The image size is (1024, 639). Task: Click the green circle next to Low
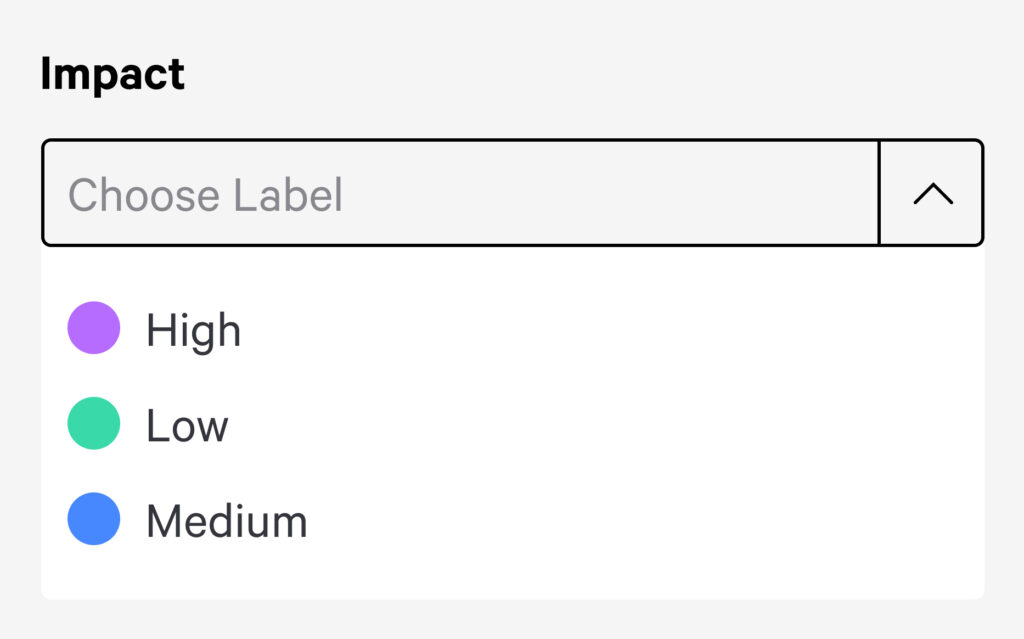point(94,423)
